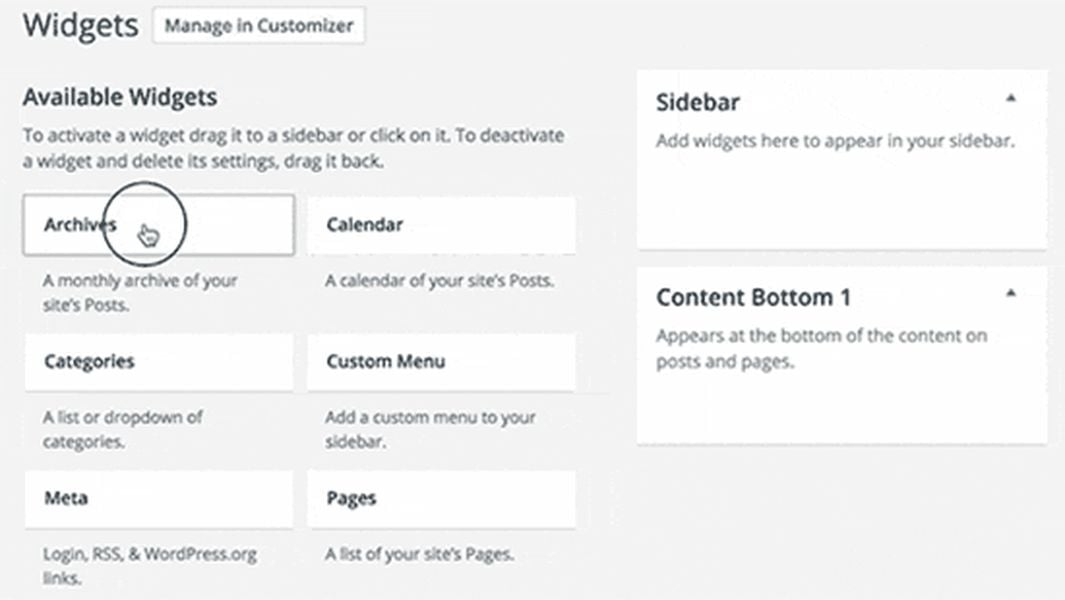Click the Pages widget description text
The height and width of the screenshot is (600, 1065).
421,553
